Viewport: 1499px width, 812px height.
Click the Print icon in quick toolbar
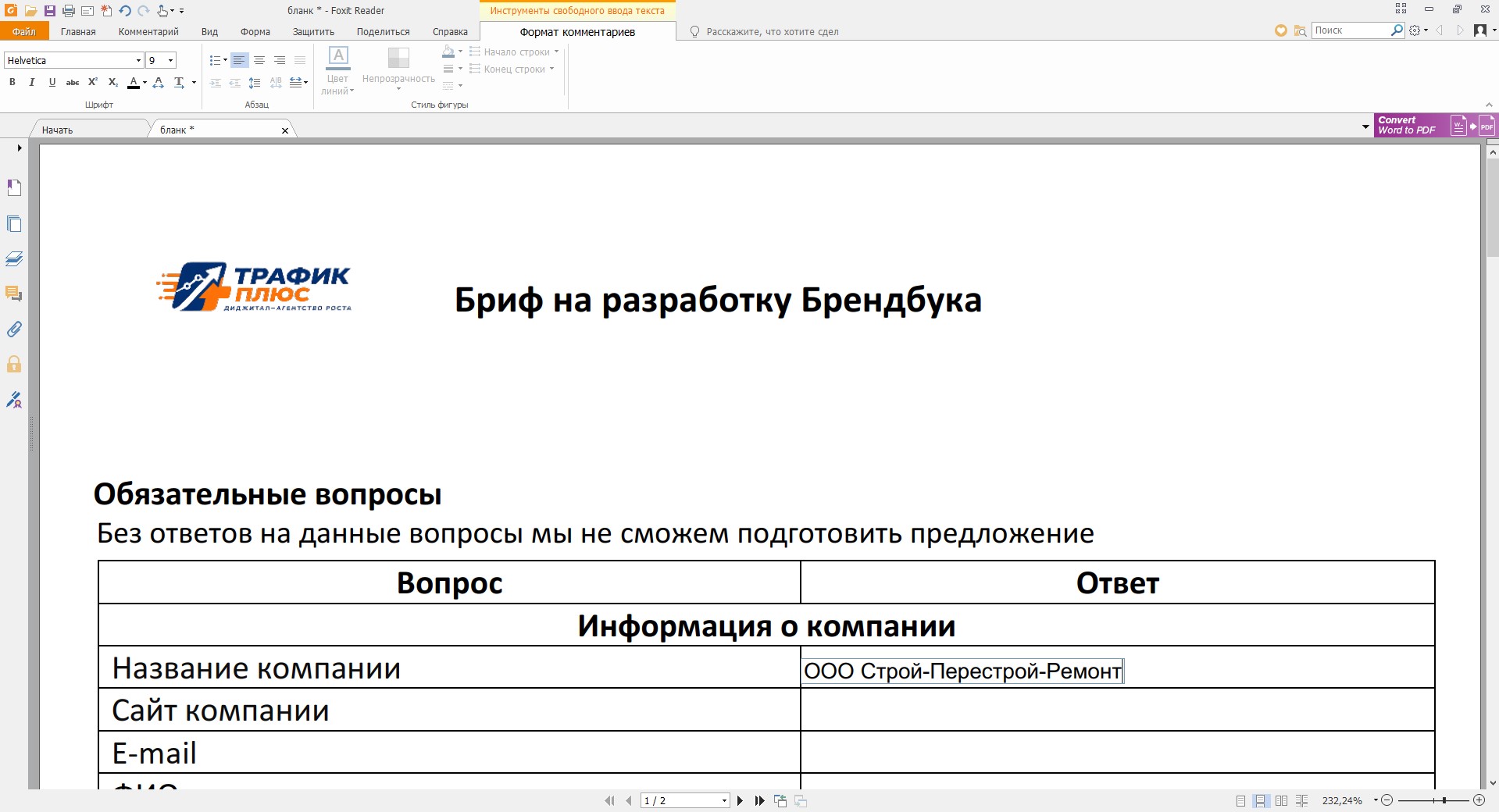tap(69, 11)
